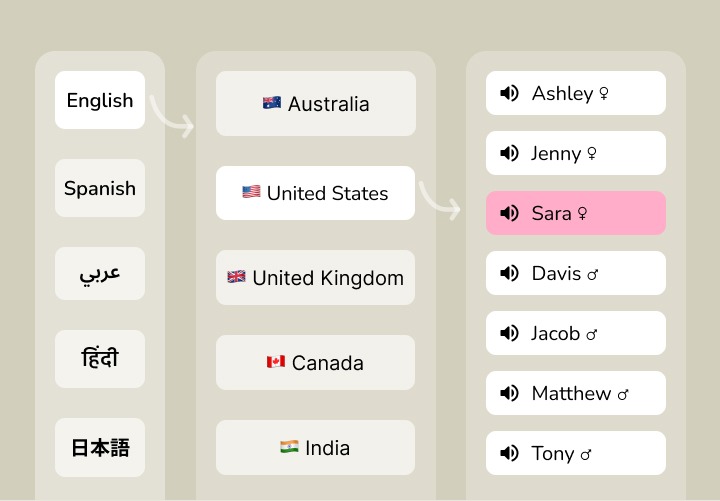
Task: Choose the Tony male voice
Action: (x=576, y=453)
